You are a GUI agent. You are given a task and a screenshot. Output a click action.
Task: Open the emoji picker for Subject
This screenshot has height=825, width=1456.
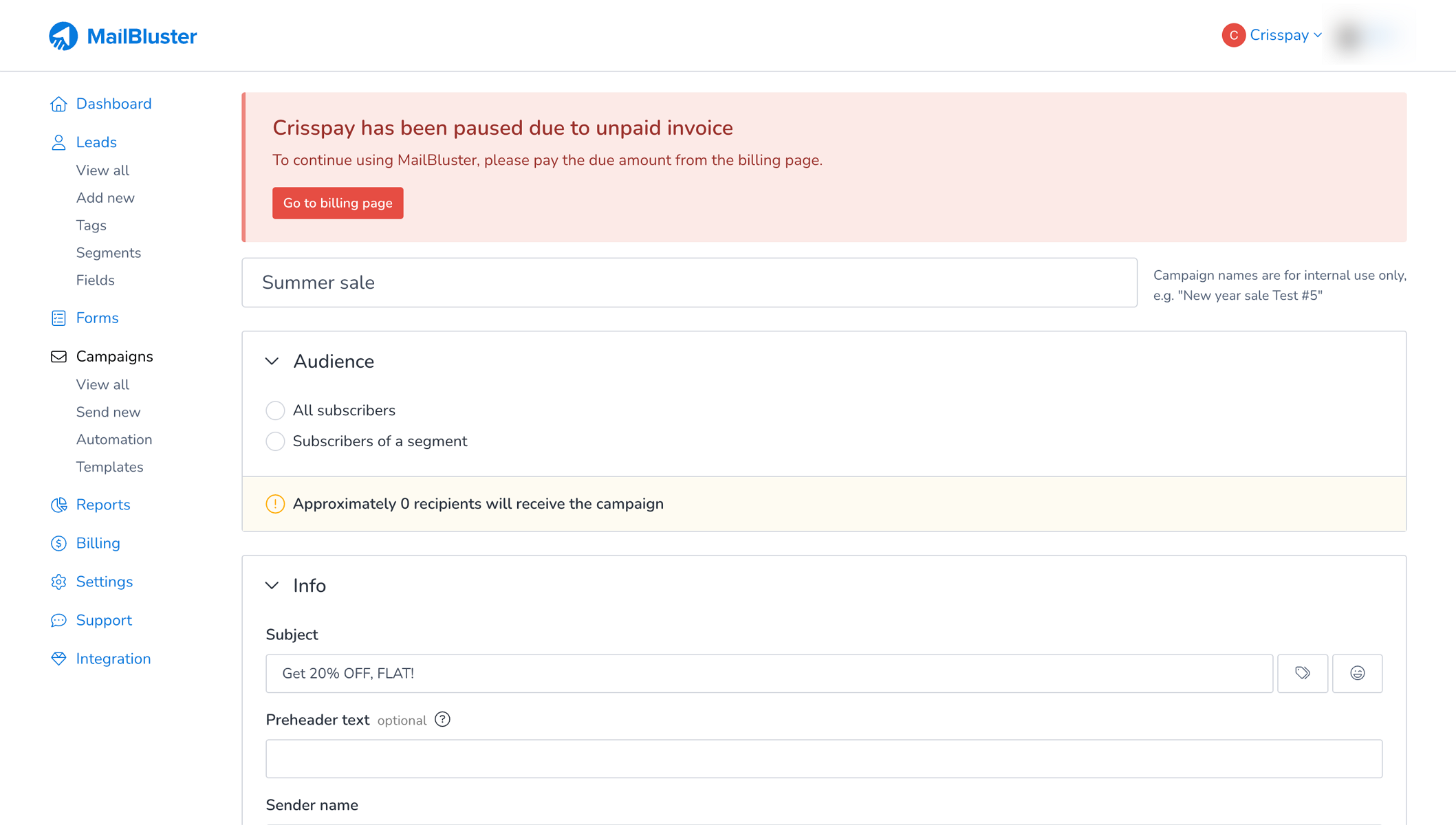tap(1357, 673)
